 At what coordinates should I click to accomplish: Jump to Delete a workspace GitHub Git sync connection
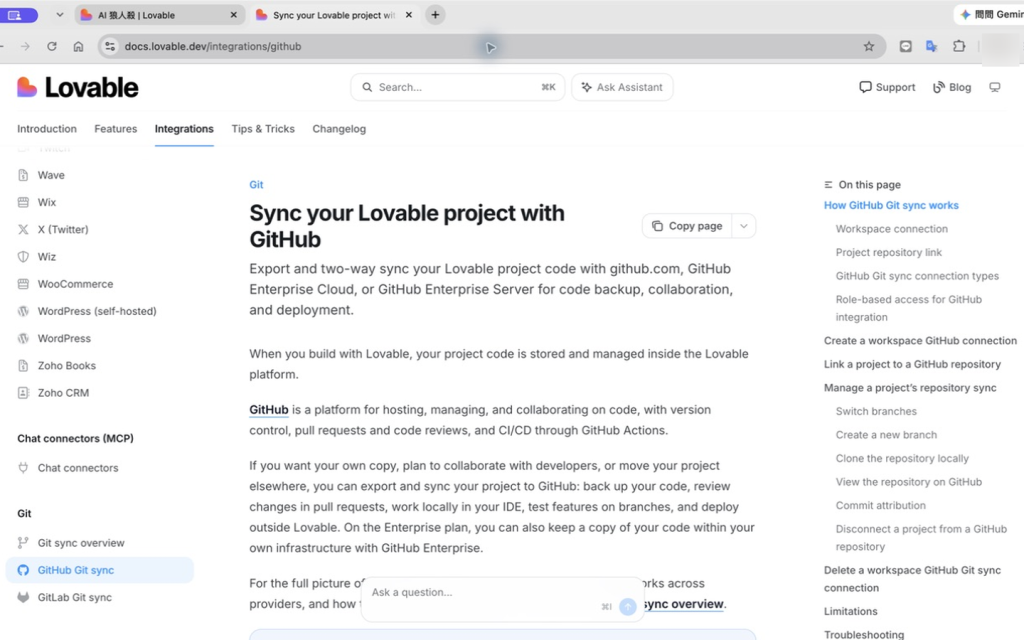coord(912,579)
